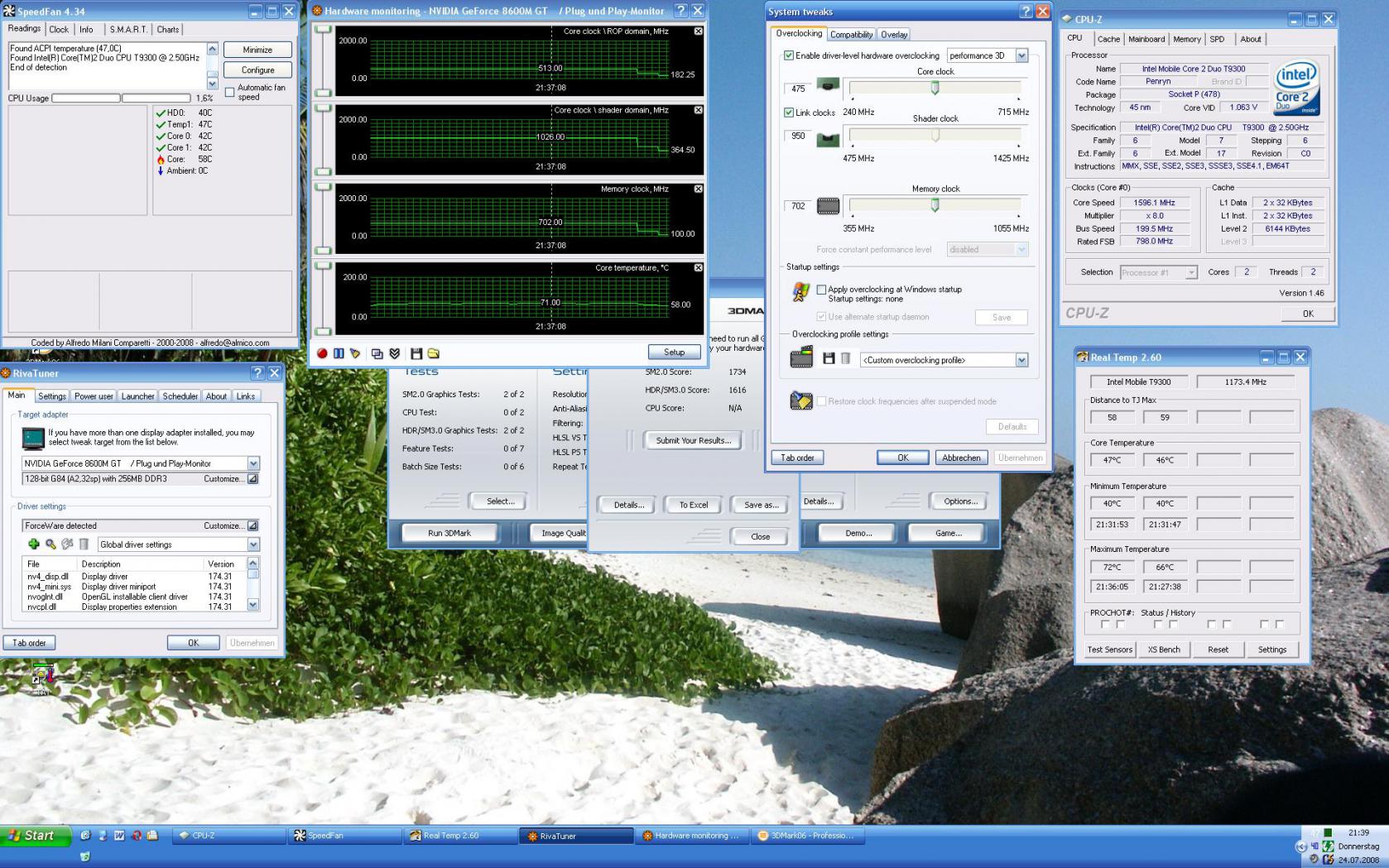Click the monitor icon in Target adapter
1389x868 pixels.
click(x=33, y=438)
